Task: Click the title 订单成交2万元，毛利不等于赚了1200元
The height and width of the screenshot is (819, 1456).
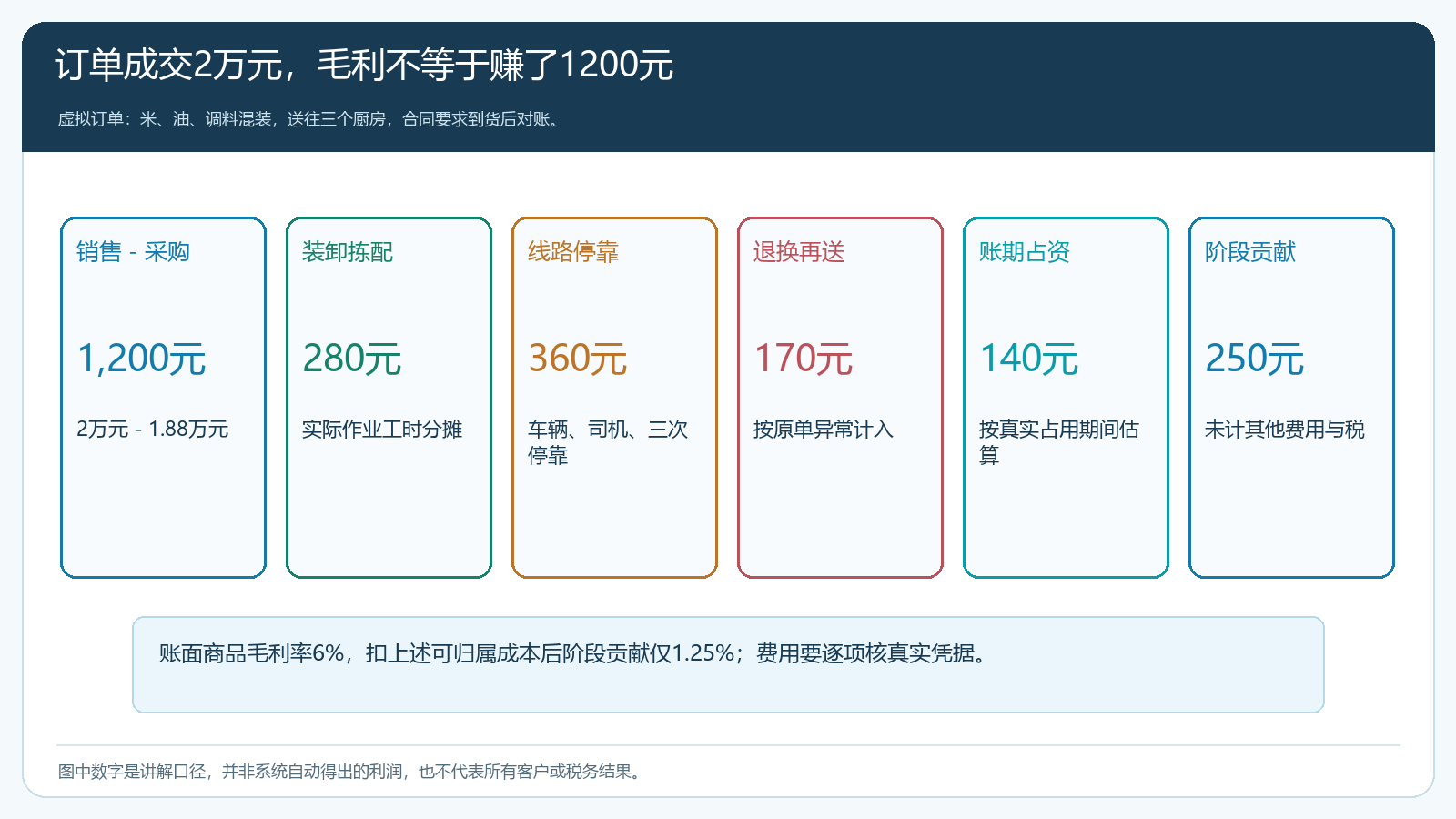Action: coord(364,66)
